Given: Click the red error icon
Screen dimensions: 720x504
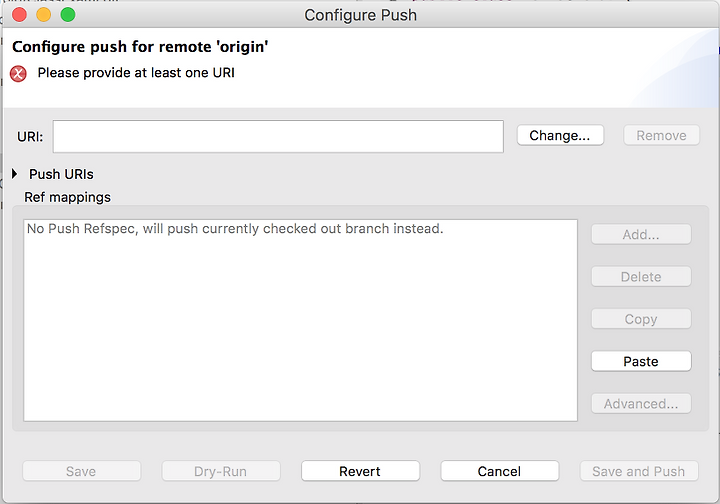Looking at the screenshot, I should 18,73.
